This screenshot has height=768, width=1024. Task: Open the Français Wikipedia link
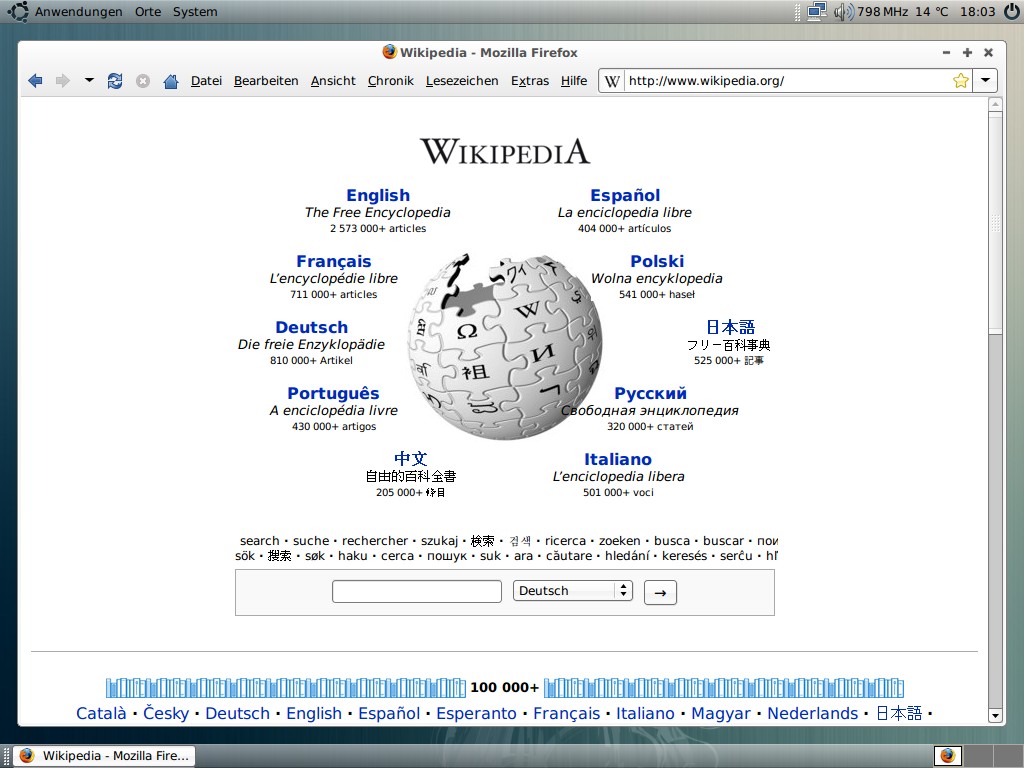tap(334, 261)
